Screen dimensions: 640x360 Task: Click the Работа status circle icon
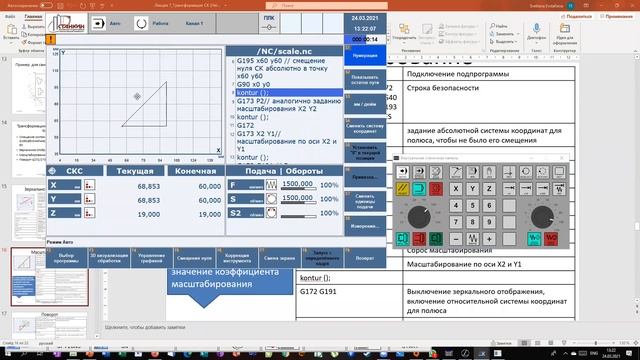(x=141, y=23)
